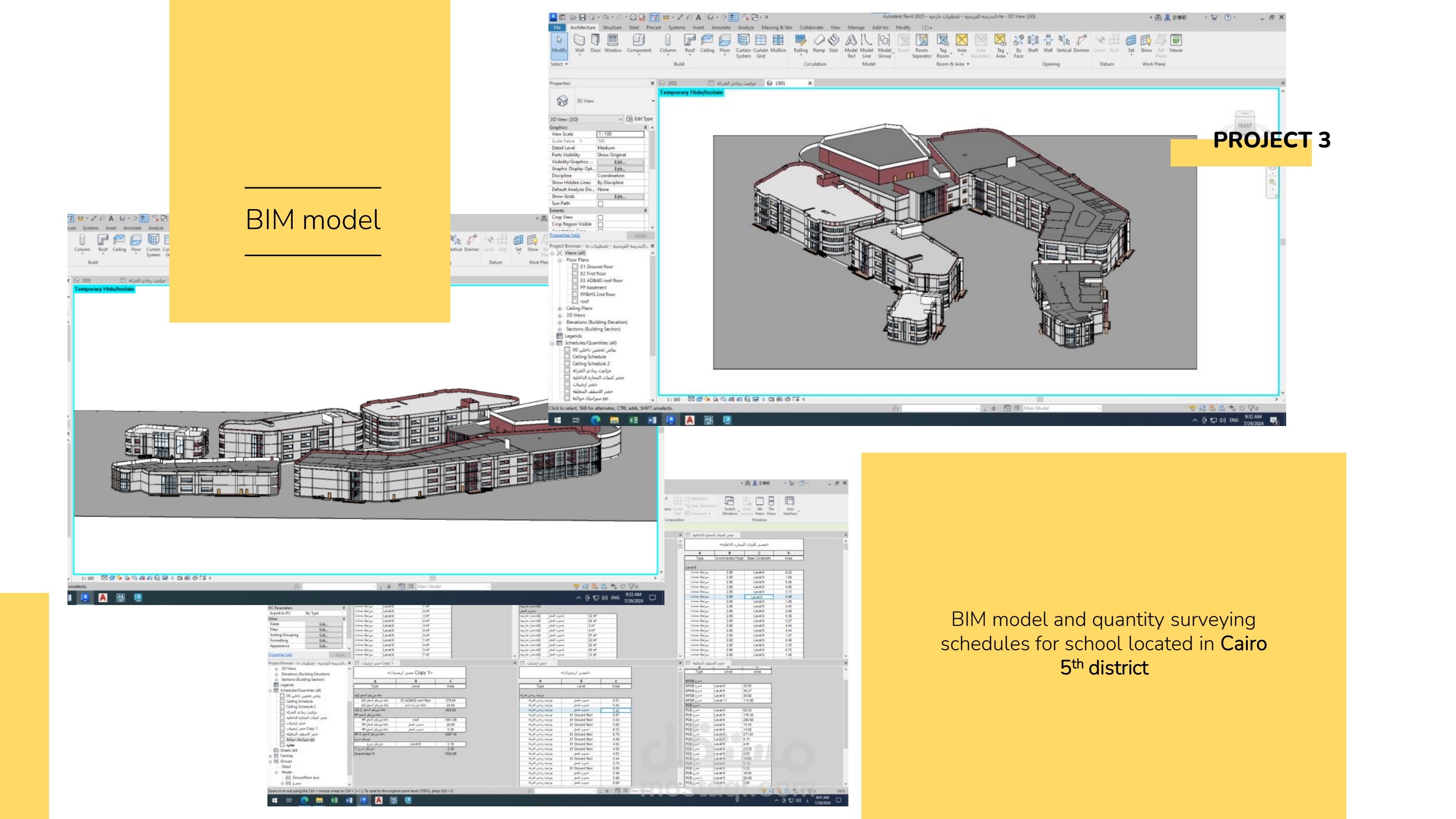
Task: Click Edit button for Visibility/Graphics
Action: (620, 162)
